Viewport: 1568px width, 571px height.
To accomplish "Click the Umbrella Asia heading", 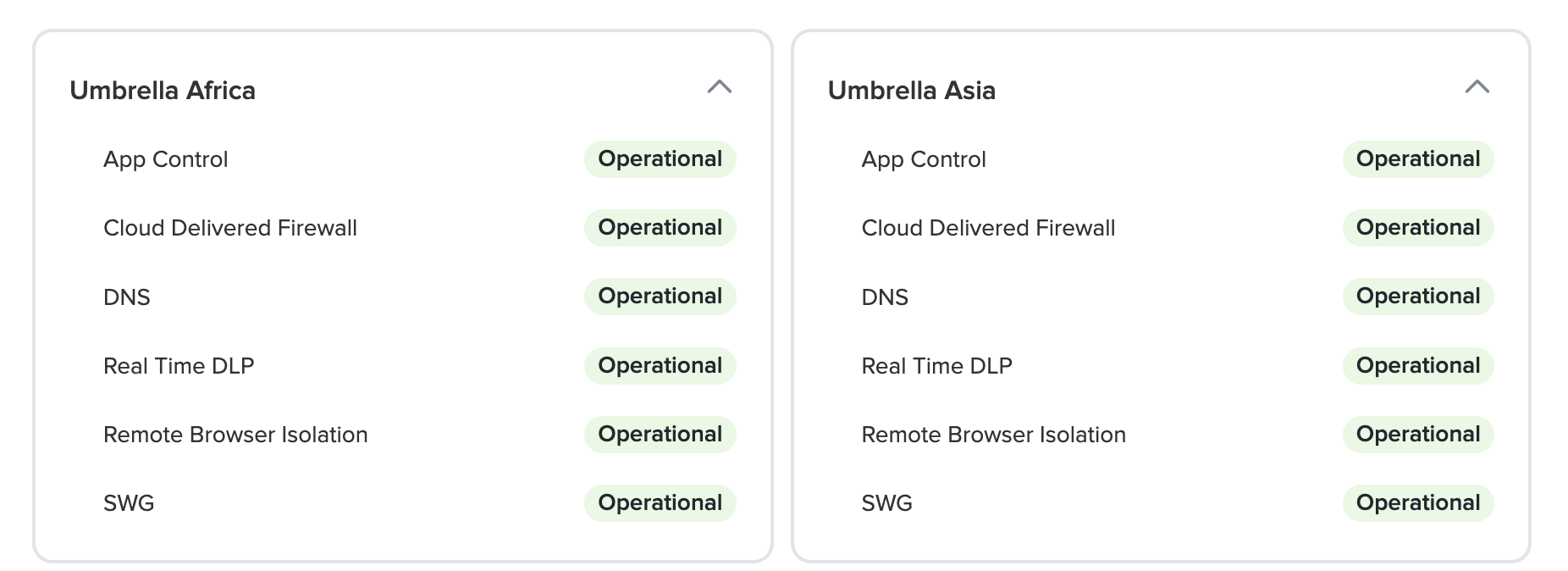I will [x=911, y=91].
